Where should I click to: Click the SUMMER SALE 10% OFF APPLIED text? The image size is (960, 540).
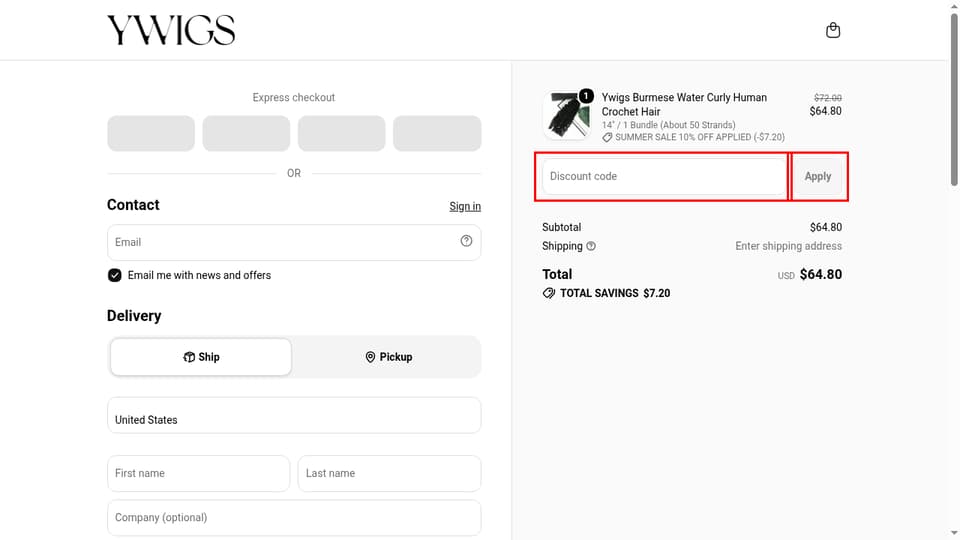tap(699, 137)
